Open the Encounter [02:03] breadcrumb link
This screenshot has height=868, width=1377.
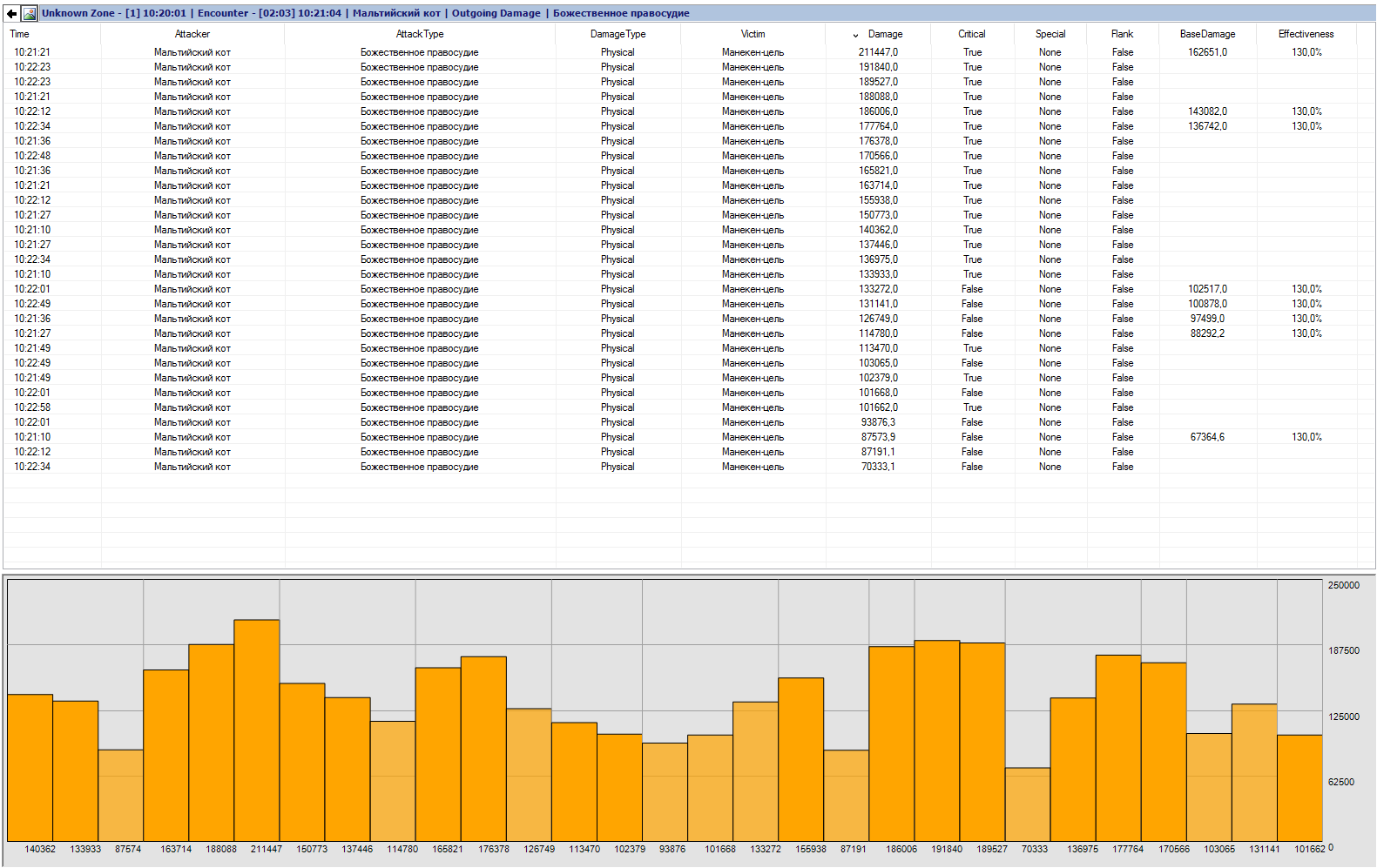click(x=269, y=13)
